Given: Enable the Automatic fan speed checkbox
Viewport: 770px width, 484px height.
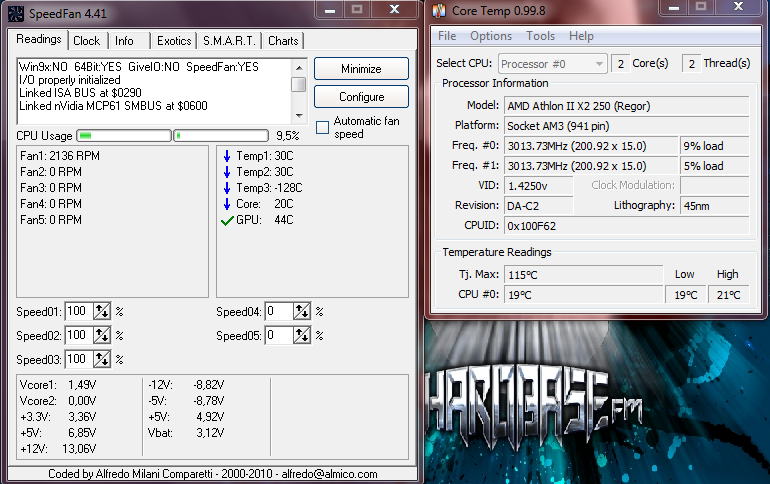Looking at the screenshot, I should (x=322, y=128).
